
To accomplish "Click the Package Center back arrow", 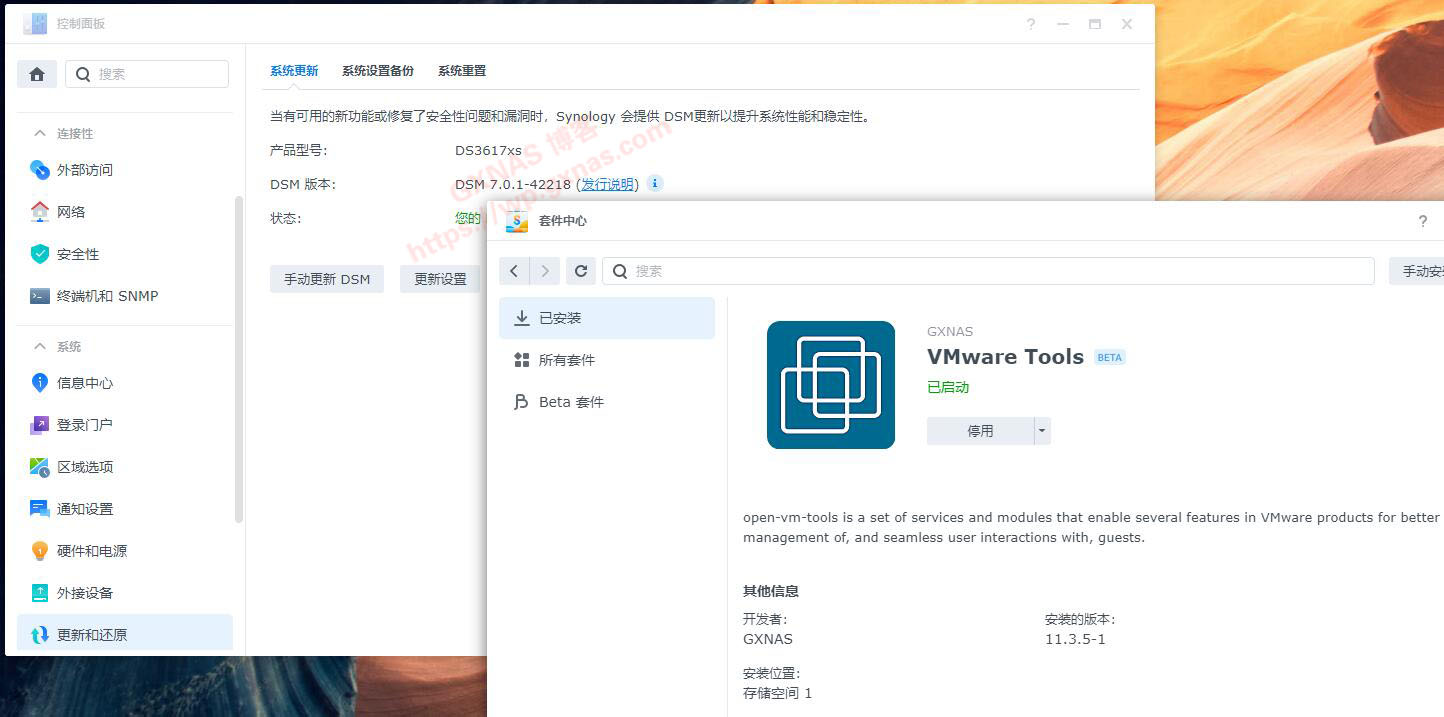I will tap(514, 271).
